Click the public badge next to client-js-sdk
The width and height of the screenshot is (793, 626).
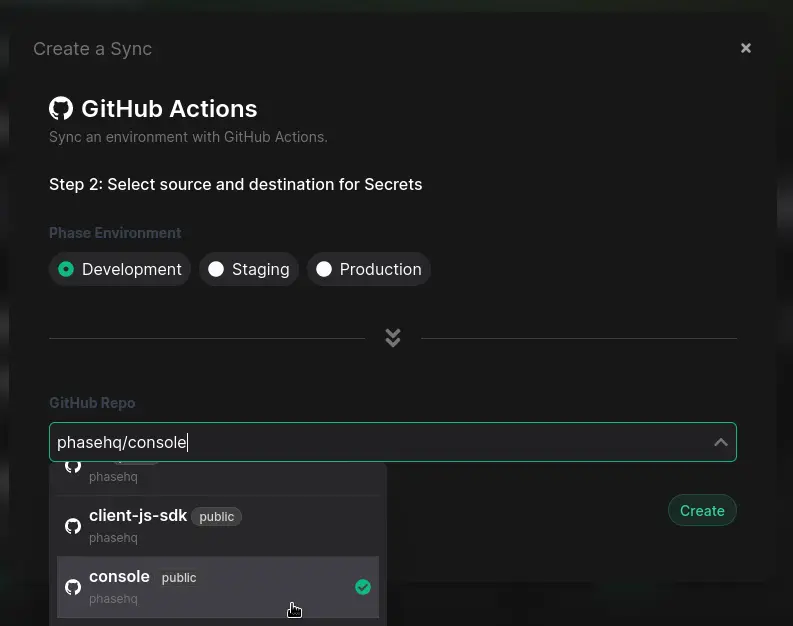pos(216,517)
